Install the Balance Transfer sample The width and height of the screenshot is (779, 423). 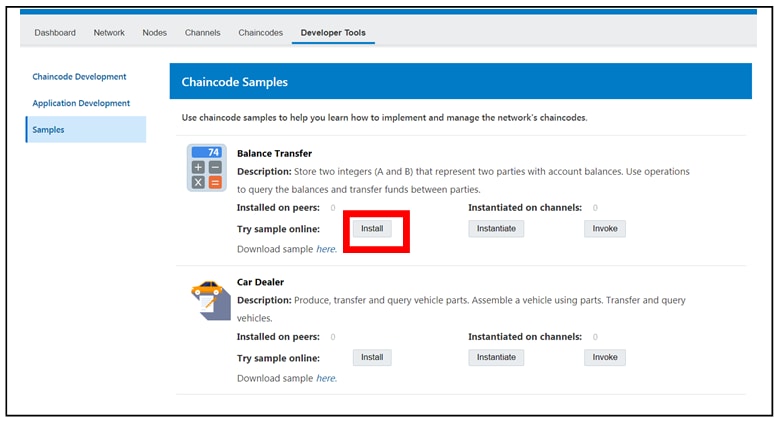tap(372, 229)
